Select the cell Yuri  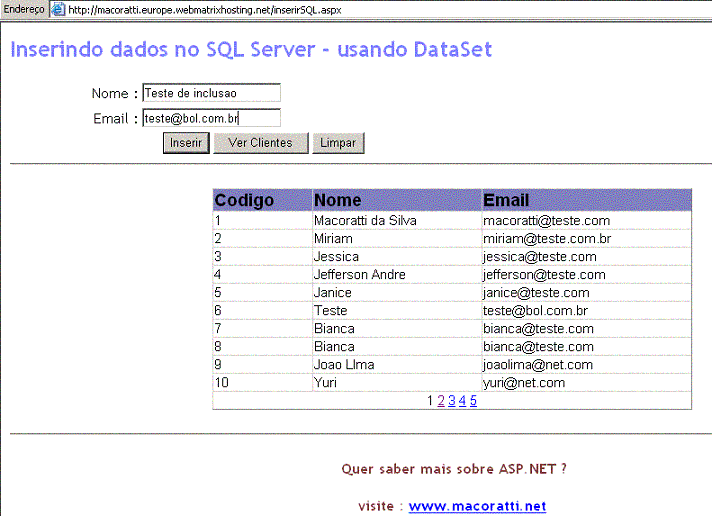click(x=397, y=383)
